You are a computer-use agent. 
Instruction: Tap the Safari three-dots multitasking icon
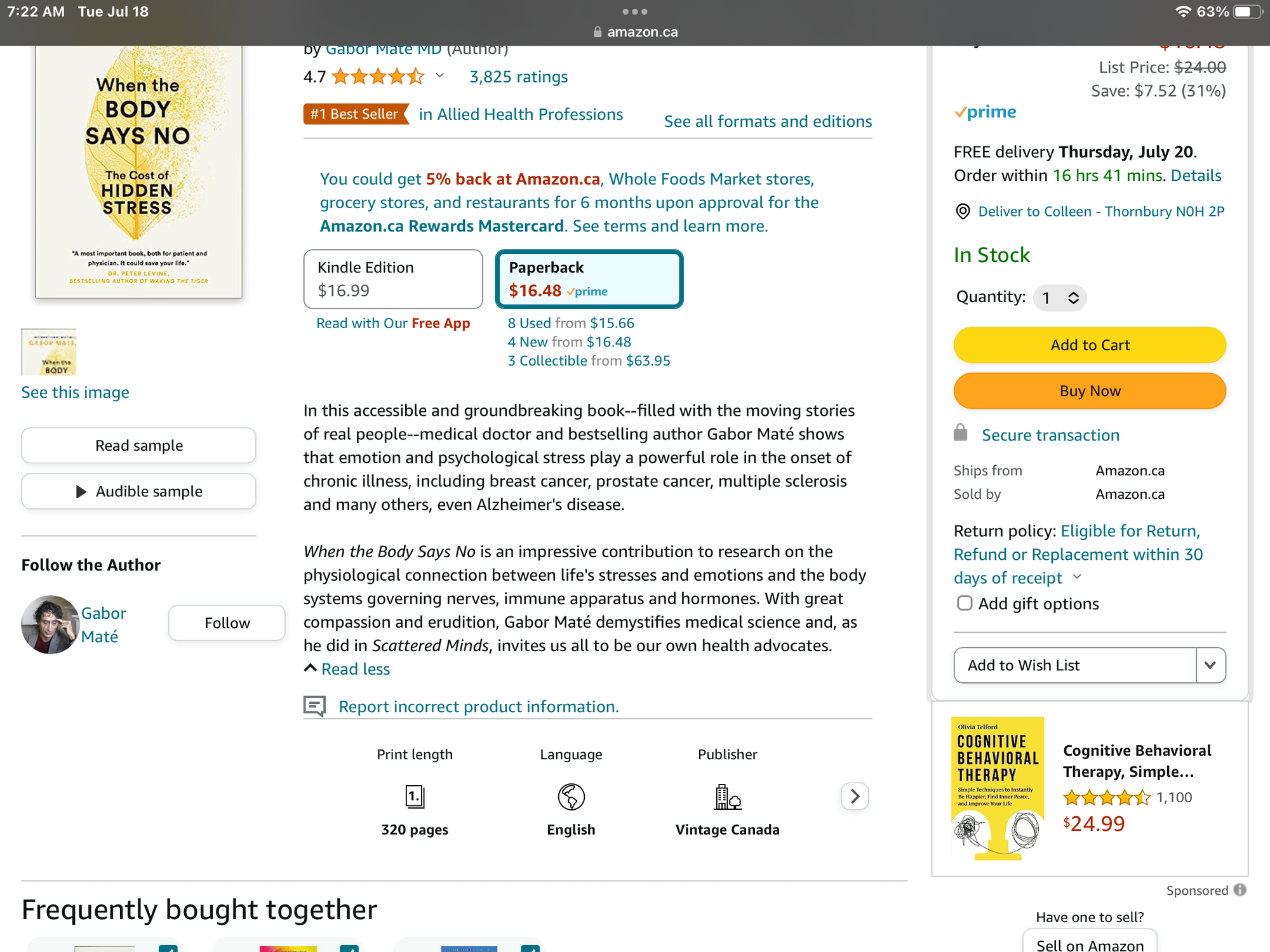[x=634, y=11]
